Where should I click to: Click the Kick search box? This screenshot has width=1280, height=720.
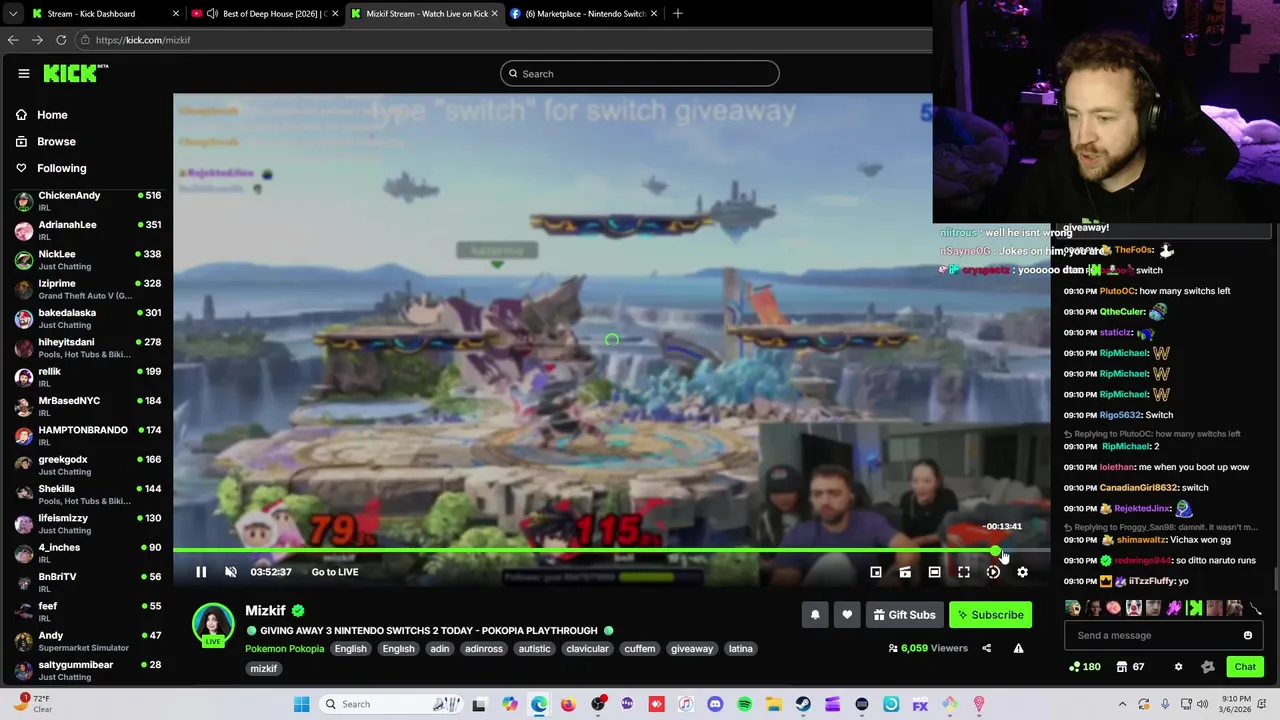click(x=640, y=73)
